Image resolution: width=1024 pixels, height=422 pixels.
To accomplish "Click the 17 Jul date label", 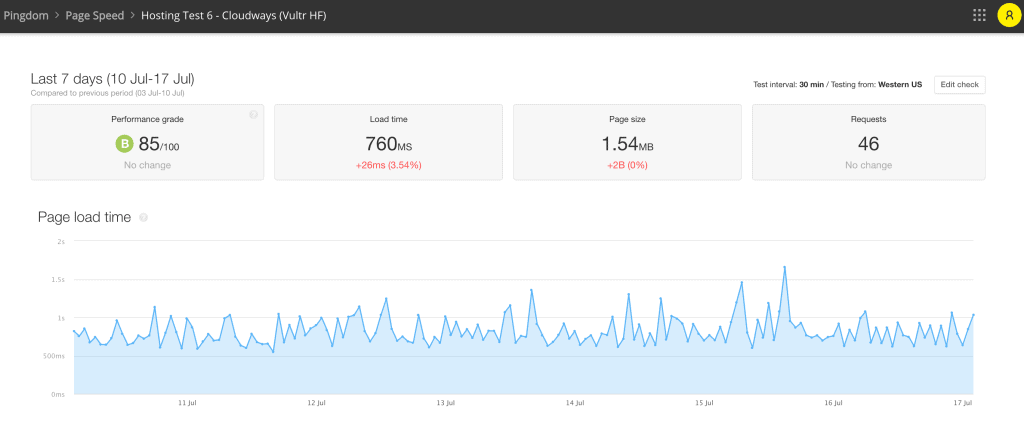I will tap(964, 403).
